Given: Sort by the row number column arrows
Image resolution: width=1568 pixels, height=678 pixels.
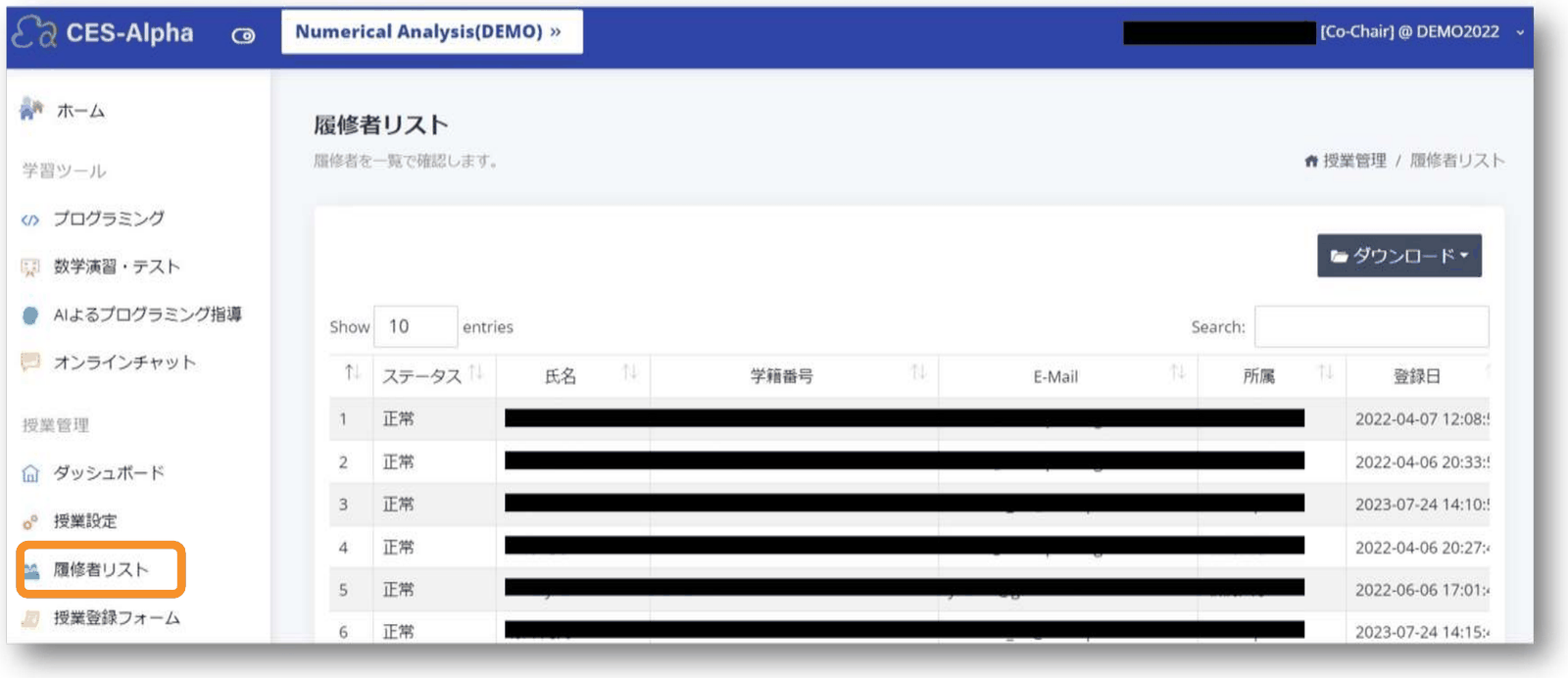Looking at the screenshot, I should (352, 373).
